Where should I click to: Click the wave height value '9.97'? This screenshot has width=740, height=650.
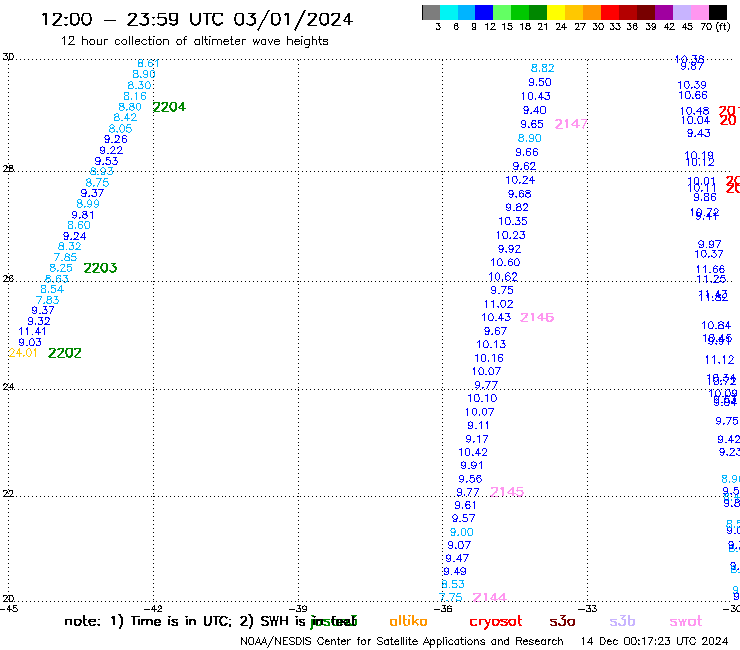(709, 245)
